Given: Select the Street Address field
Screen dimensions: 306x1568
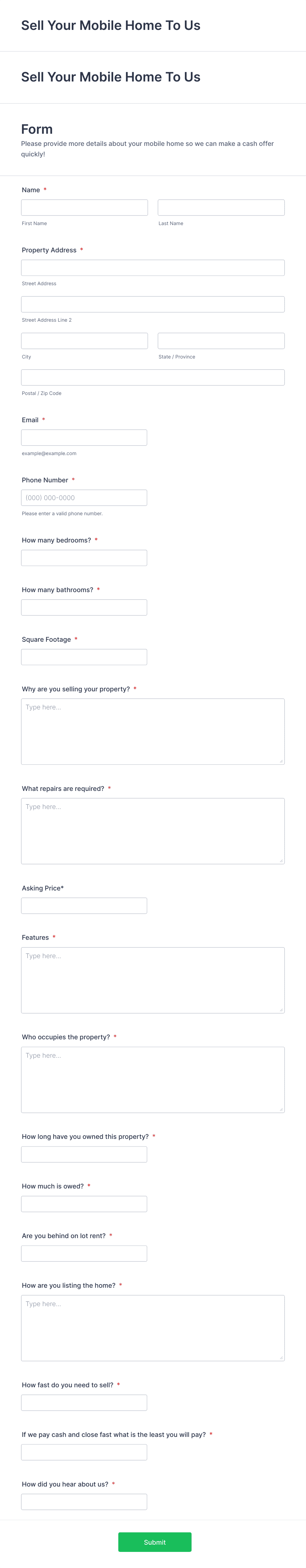Looking at the screenshot, I should [x=153, y=268].
